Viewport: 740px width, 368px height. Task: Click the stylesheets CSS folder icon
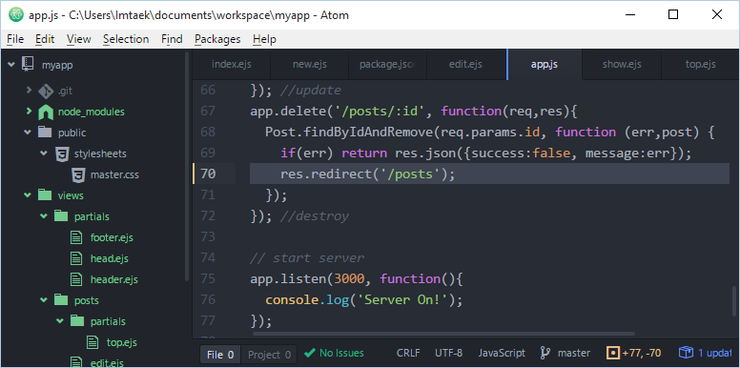pyautogui.click(x=61, y=153)
